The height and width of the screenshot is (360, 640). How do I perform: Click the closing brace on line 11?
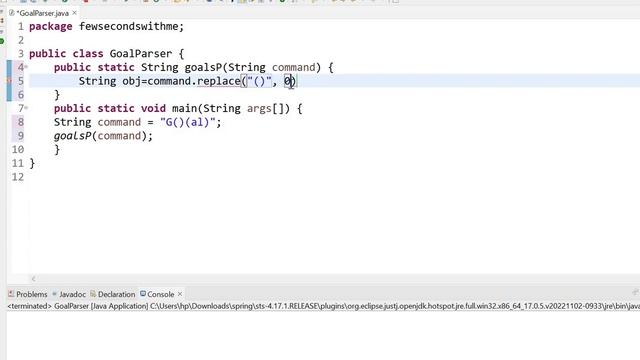pos(32,163)
